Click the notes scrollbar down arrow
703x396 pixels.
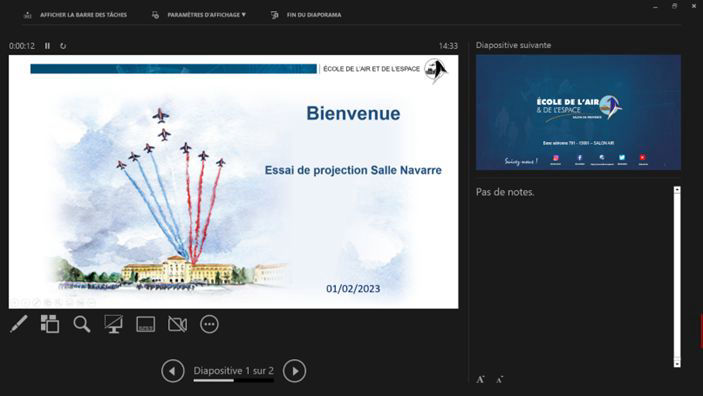tap(677, 364)
